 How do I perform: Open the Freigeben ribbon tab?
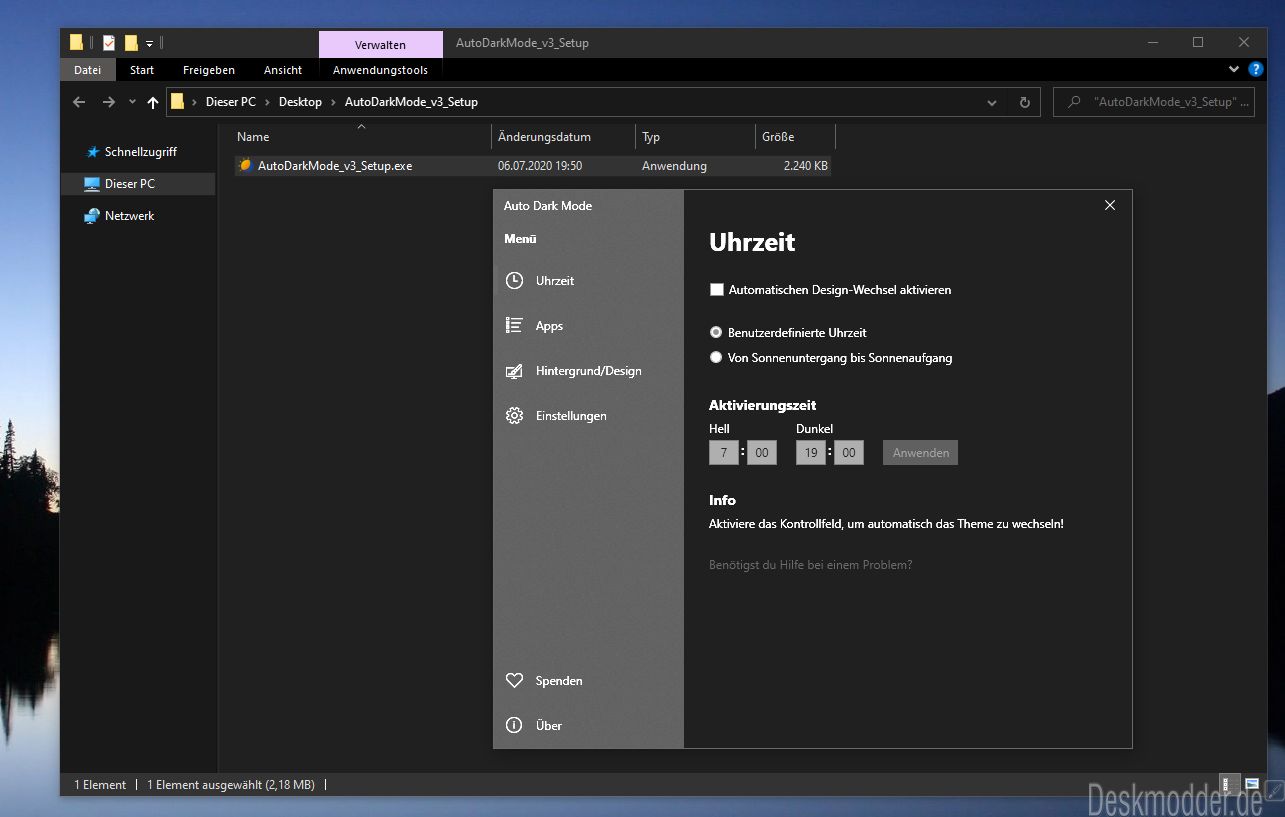209,70
